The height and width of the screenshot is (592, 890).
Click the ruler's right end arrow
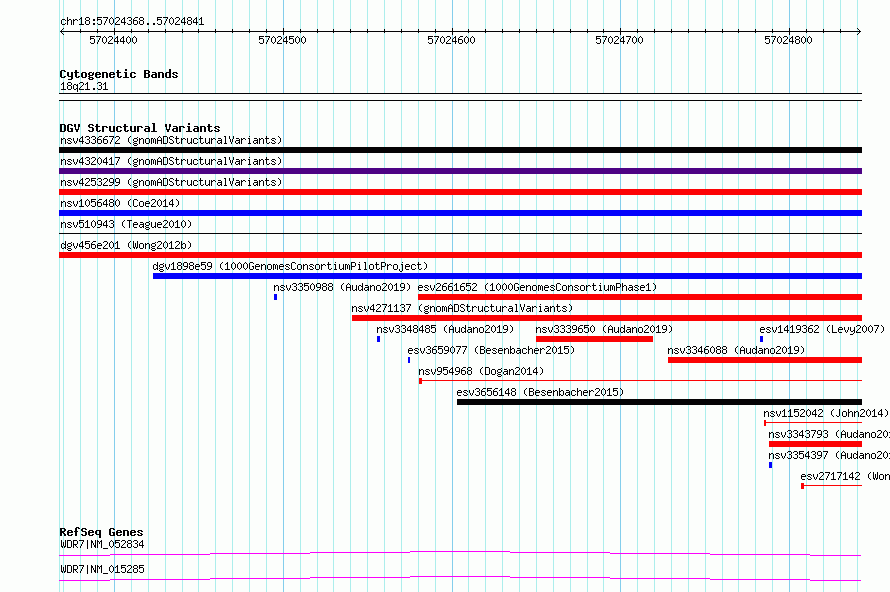coord(859,32)
